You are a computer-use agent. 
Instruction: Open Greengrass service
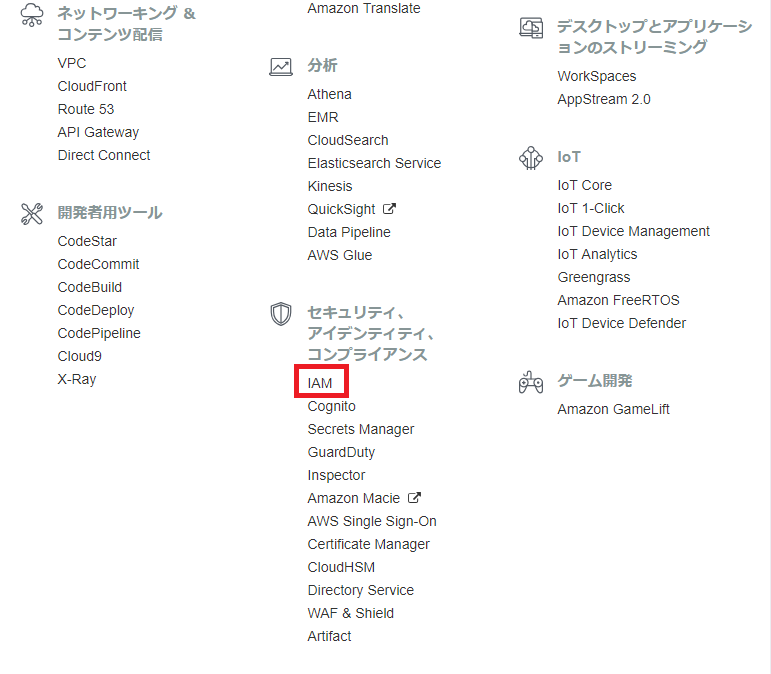click(x=593, y=278)
